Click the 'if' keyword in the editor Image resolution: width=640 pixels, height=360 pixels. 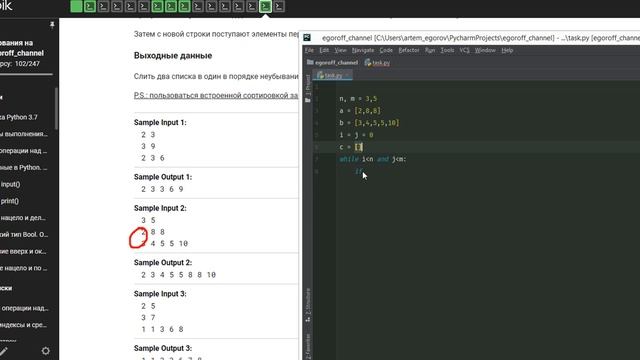point(358,171)
